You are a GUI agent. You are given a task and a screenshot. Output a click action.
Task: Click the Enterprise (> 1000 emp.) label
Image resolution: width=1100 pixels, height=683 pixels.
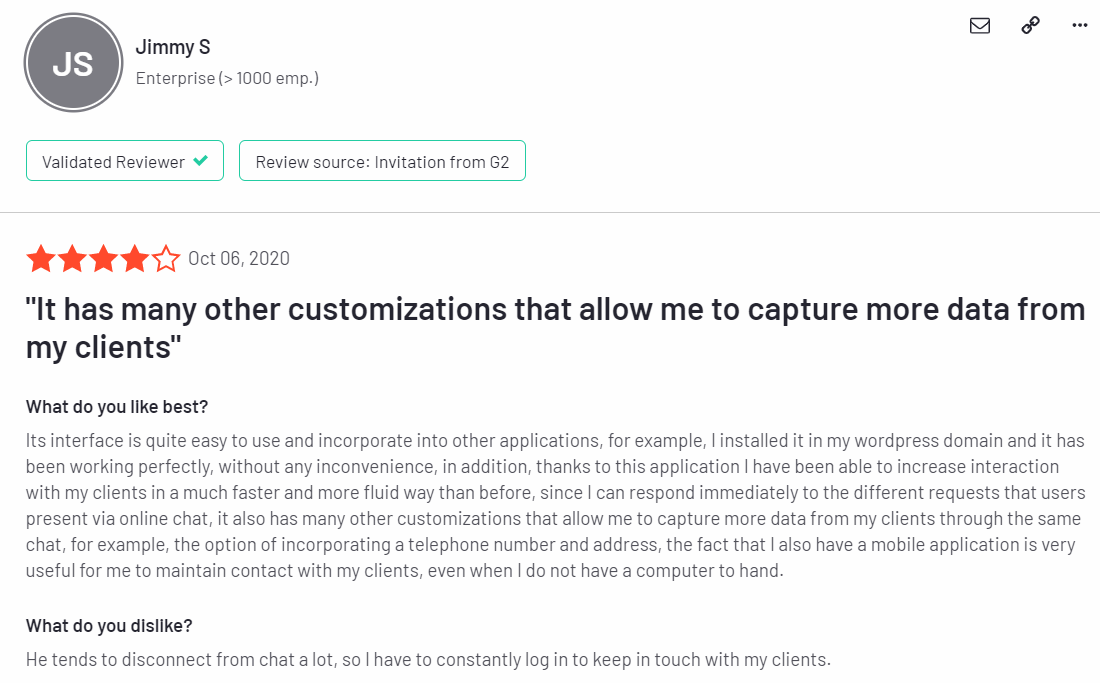pos(227,78)
